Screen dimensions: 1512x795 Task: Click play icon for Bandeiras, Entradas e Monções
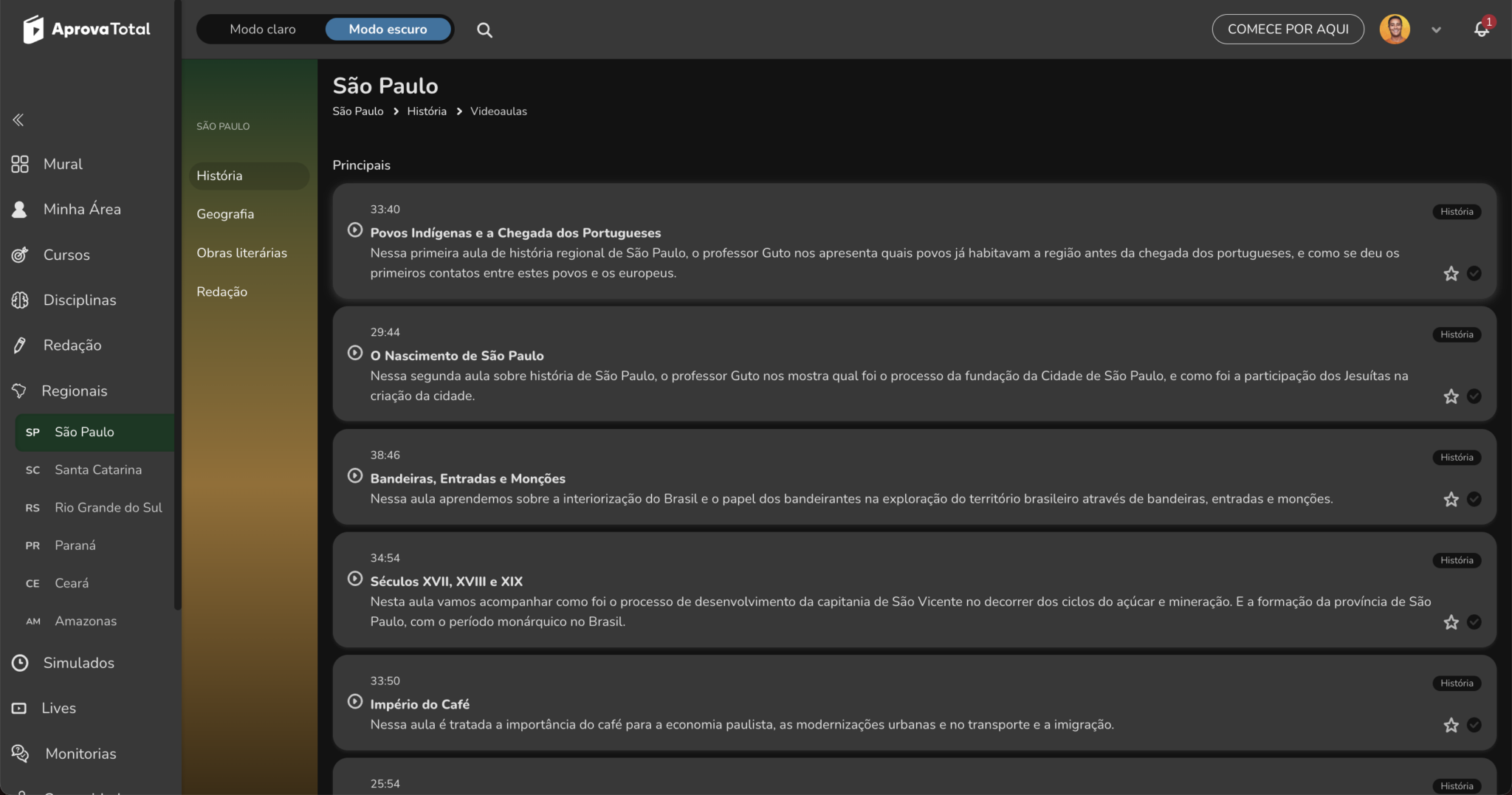click(x=355, y=476)
